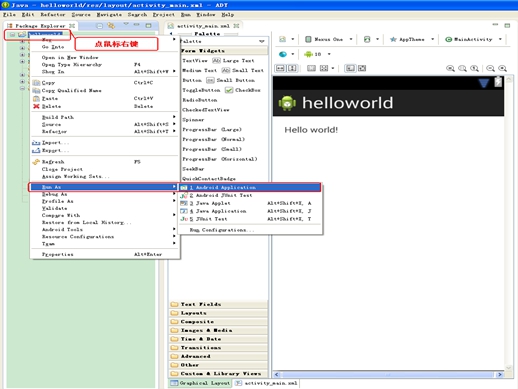Open configuration file icon dropdown
Image resolution: width=518 pixels, height=389 pixels.
pyautogui.click(x=286, y=39)
